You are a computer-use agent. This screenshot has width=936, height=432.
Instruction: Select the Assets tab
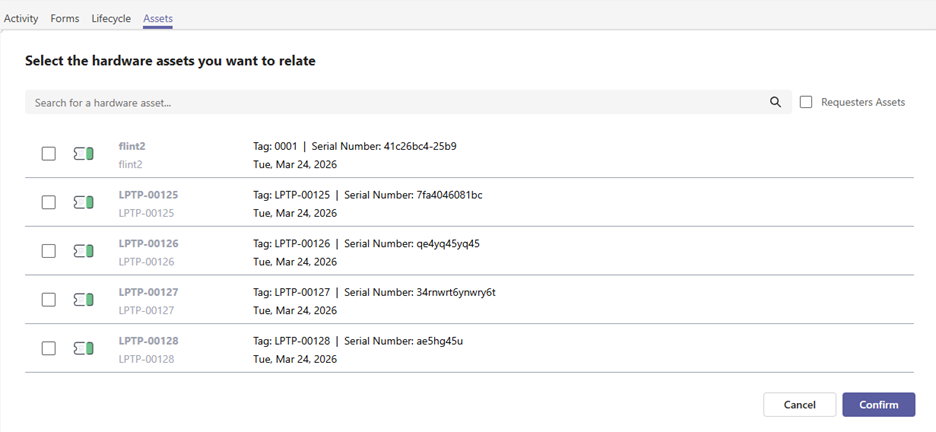point(158,18)
